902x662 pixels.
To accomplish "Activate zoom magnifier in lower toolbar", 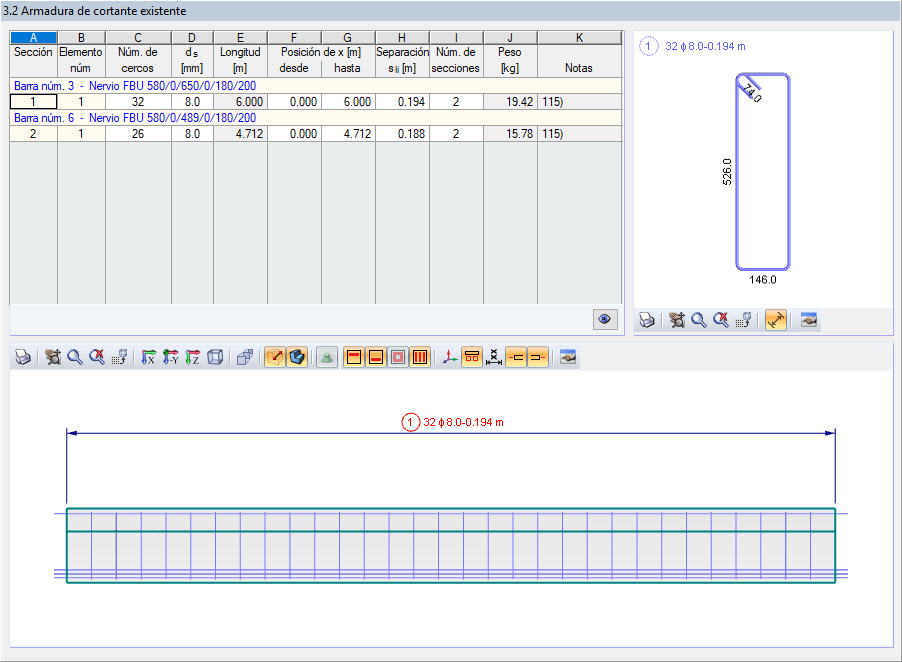I will [75, 357].
